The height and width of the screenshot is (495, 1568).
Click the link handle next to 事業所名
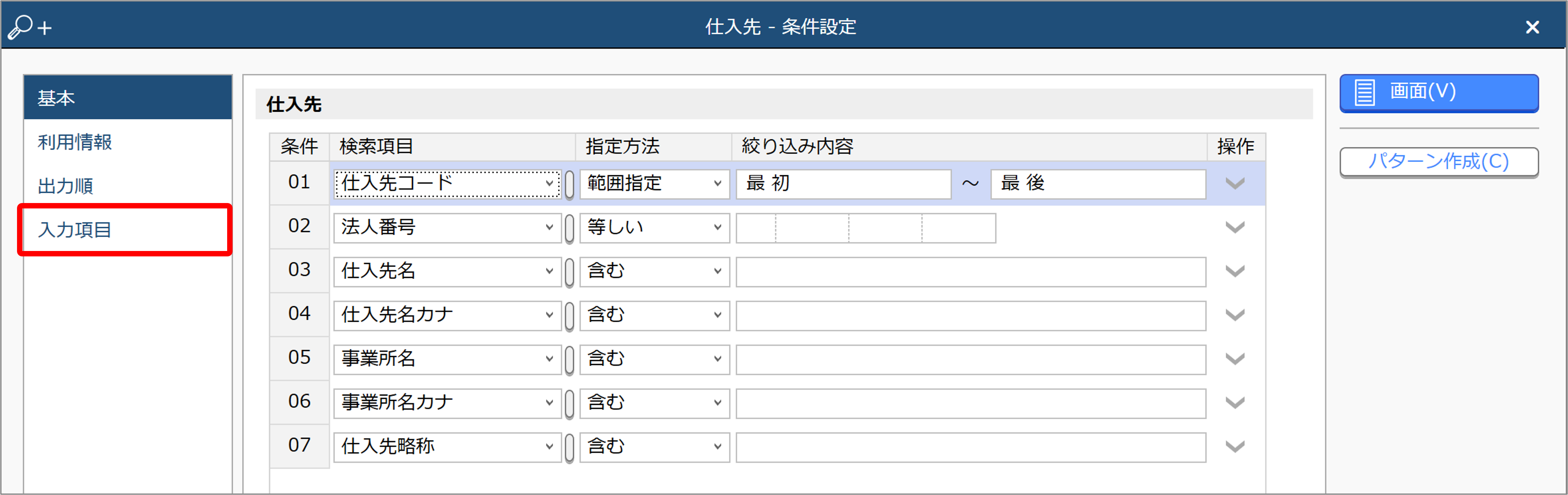coord(570,360)
